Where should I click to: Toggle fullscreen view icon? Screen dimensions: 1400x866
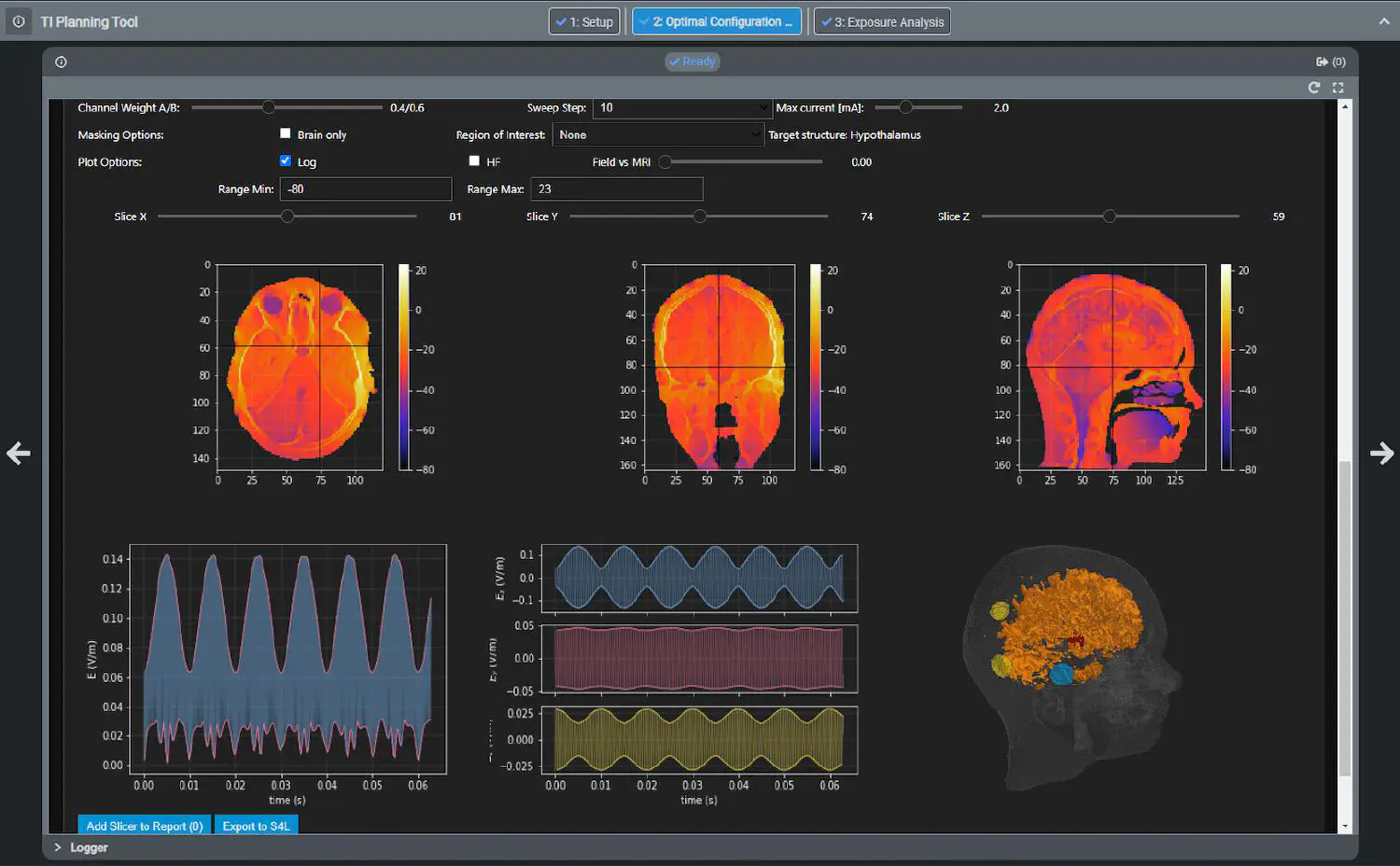1337,88
